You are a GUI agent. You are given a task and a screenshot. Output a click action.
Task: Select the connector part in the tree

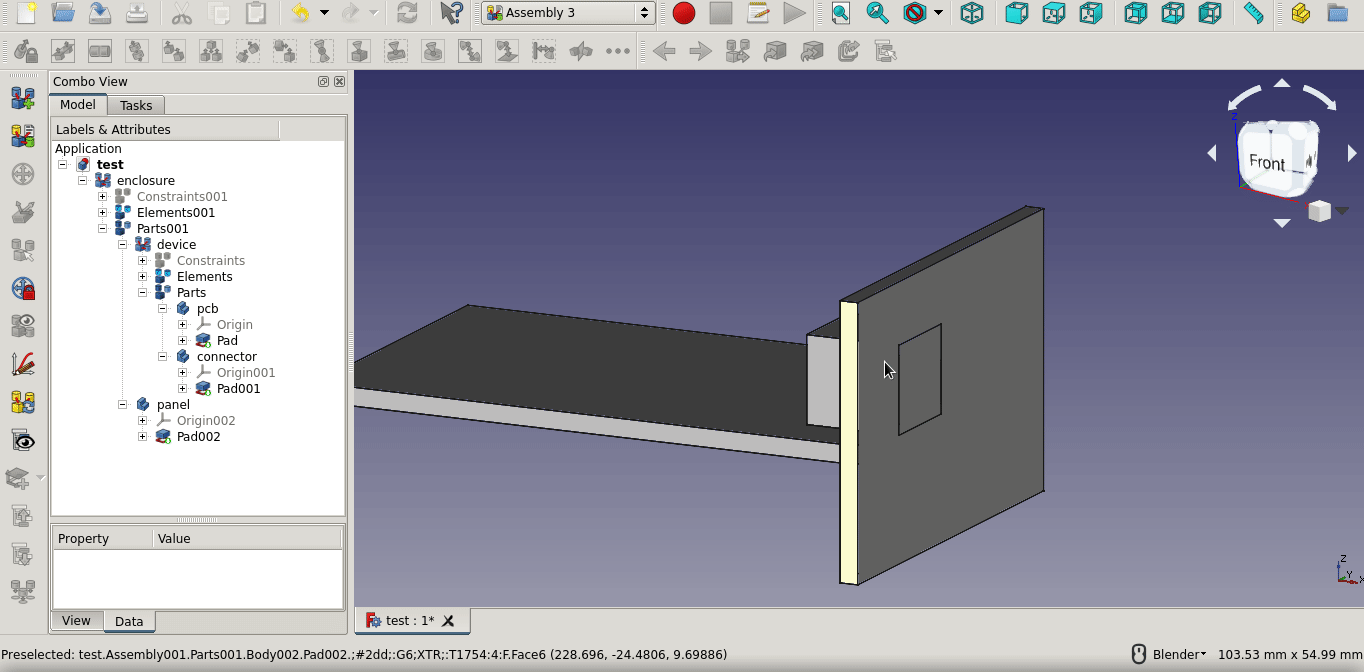pos(226,356)
